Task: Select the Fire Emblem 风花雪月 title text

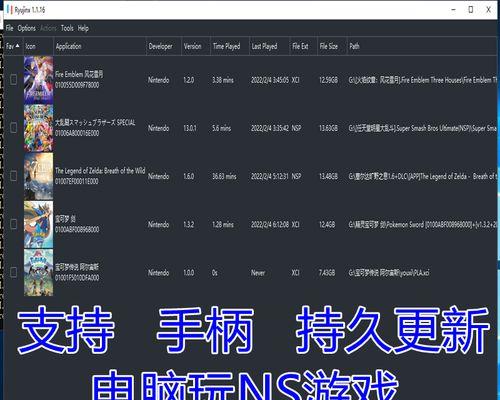Action: [x=79, y=74]
